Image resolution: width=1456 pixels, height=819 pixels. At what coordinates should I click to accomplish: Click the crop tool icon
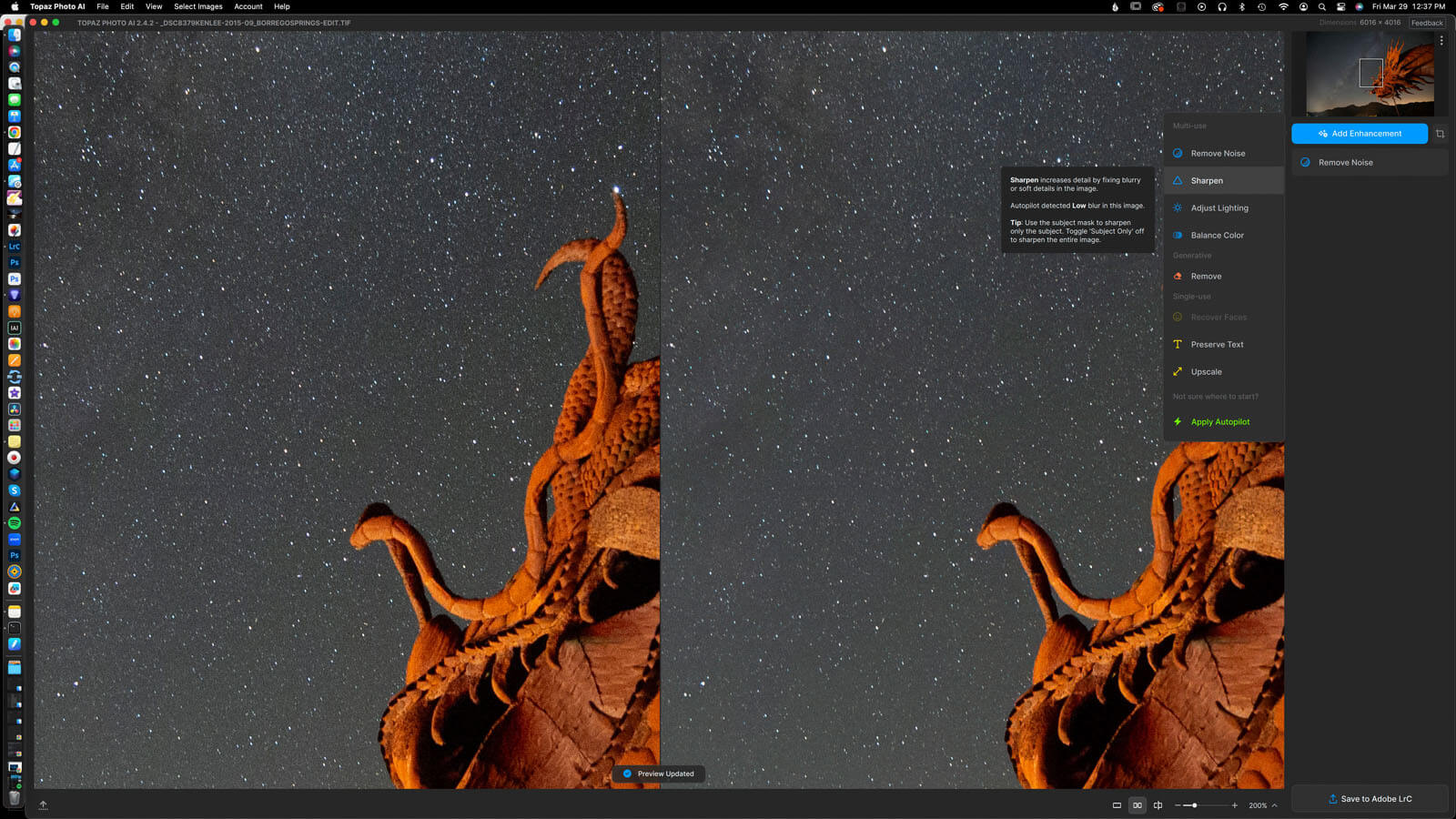(1440, 134)
